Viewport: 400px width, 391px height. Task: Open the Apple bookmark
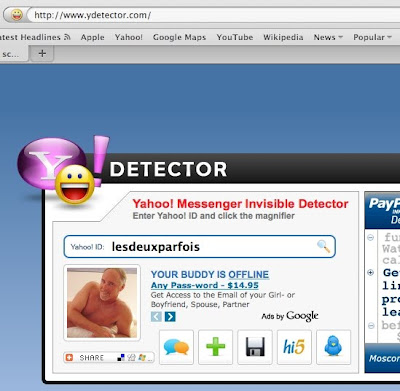[92, 37]
